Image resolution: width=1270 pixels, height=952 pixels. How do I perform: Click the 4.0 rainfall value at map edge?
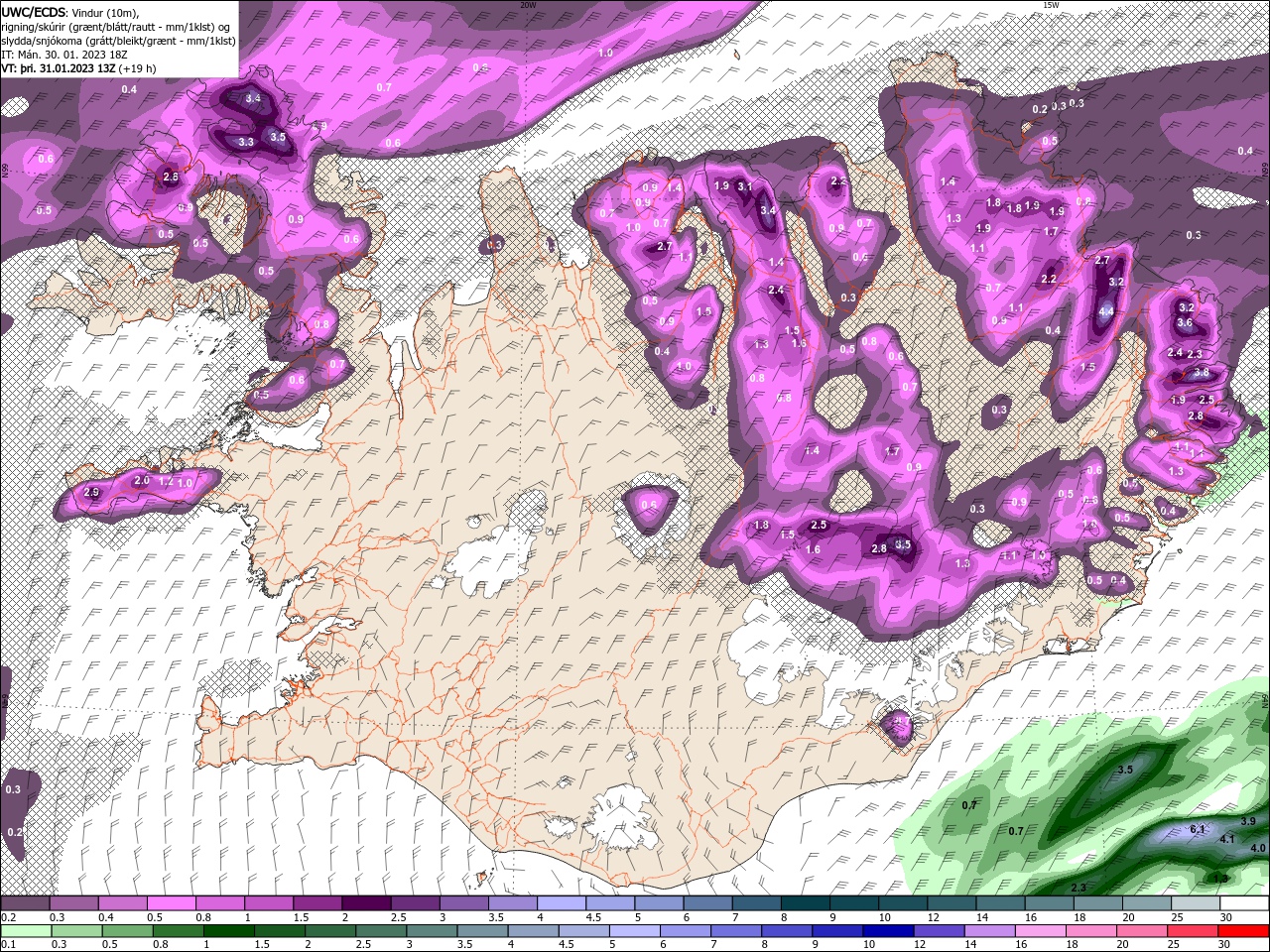(x=1258, y=848)
